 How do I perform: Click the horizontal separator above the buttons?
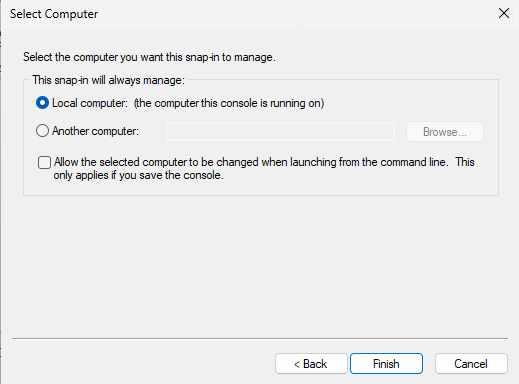(260, 338)
